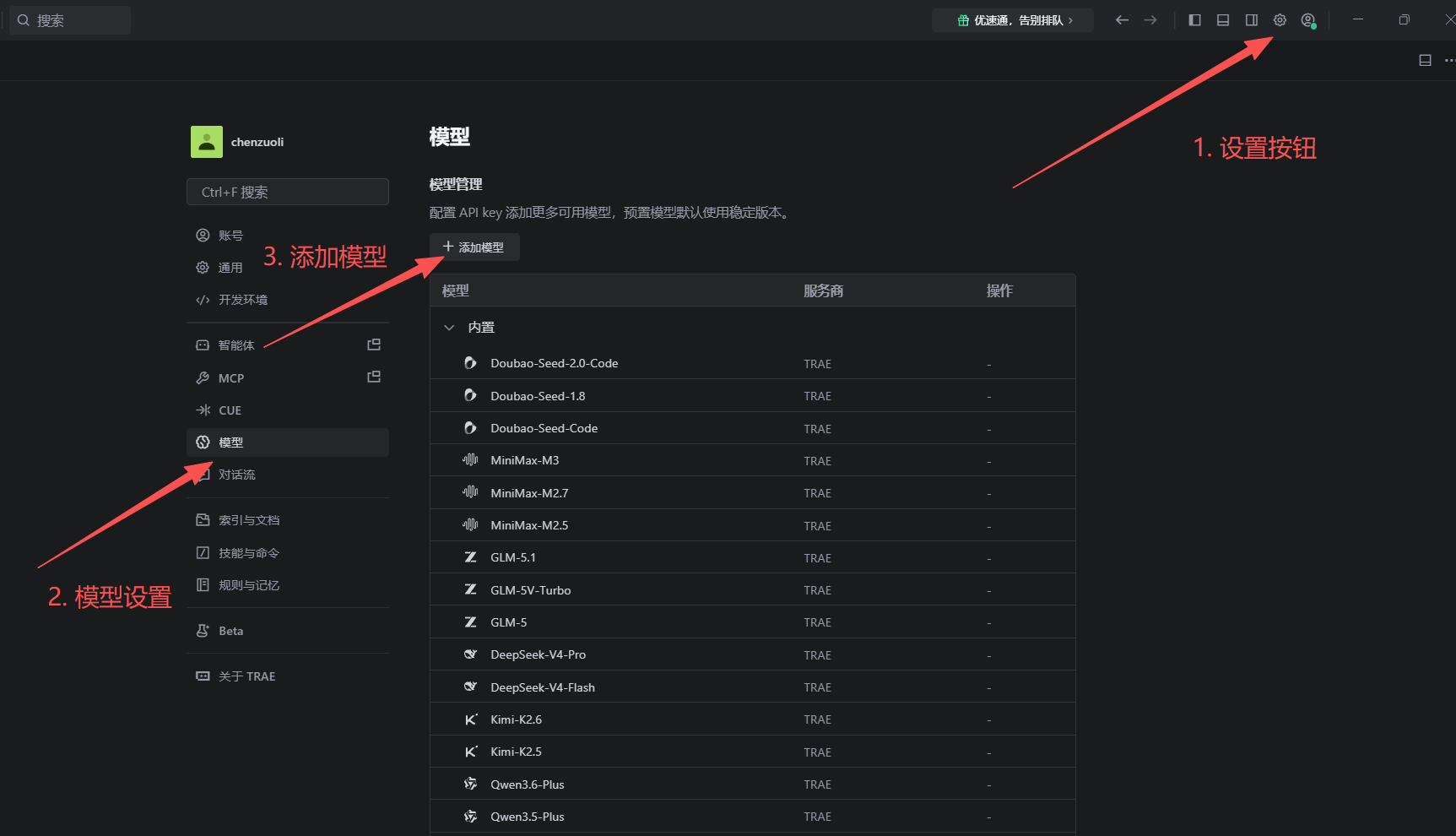Select the 模型 settings section
This screenshot has height=836, width=1456.
coord(288,442)
